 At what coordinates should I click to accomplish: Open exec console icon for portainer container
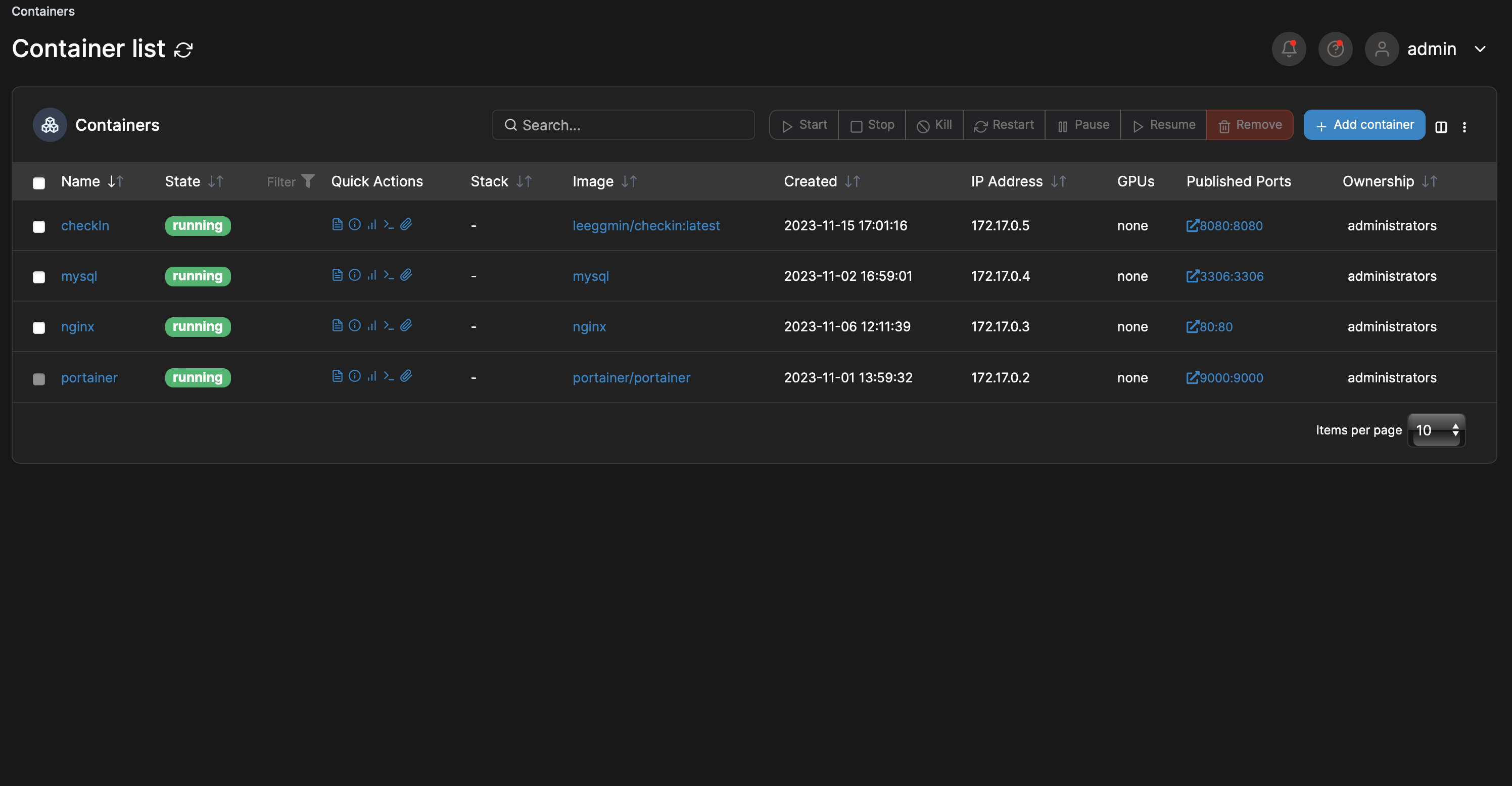click(389, 376)
